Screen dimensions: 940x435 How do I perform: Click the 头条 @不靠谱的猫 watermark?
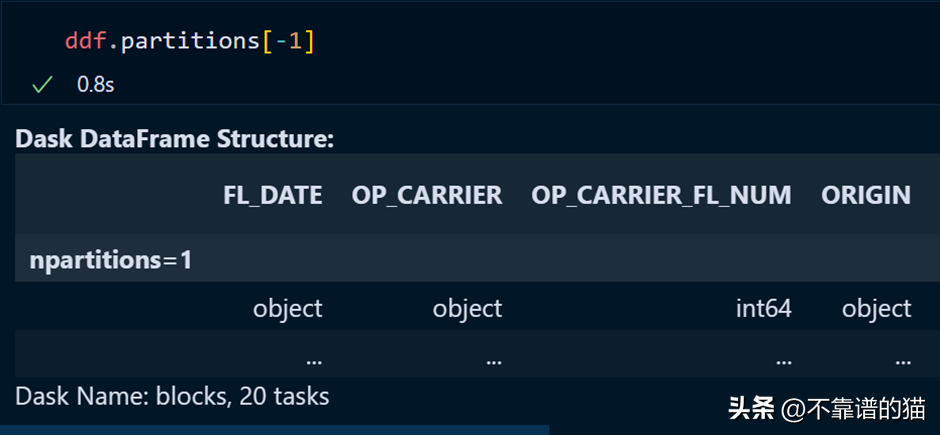click(826, 408)
